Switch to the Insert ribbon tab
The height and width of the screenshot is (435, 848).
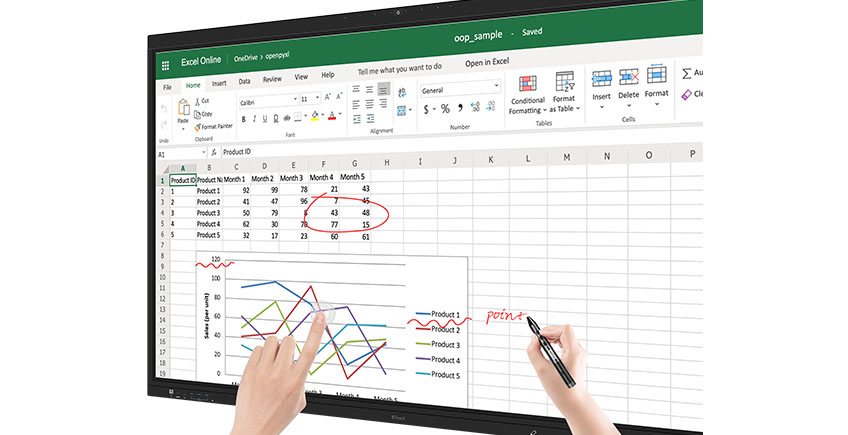[219, 83]
